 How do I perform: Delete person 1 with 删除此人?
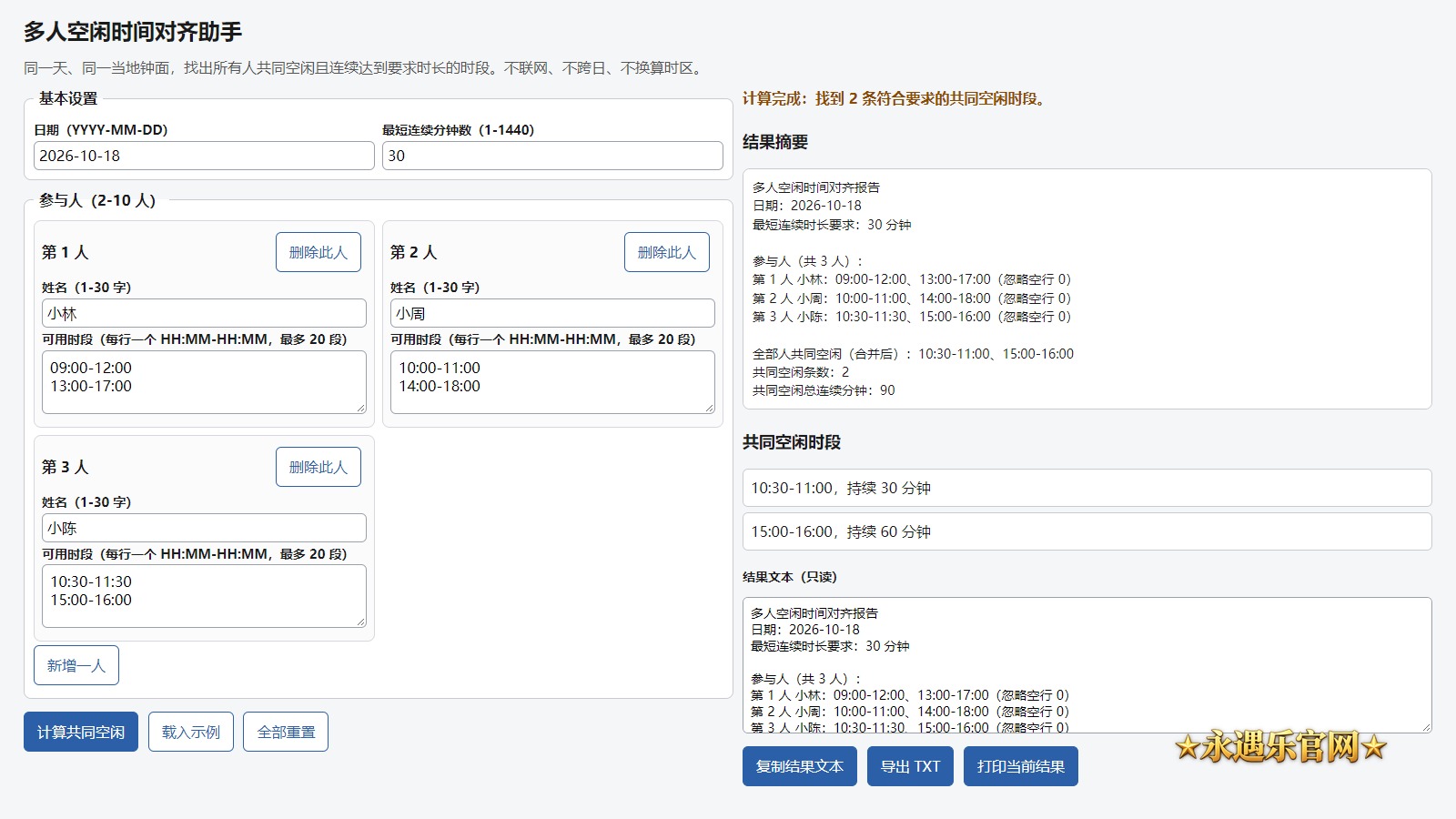pos(318,252)
